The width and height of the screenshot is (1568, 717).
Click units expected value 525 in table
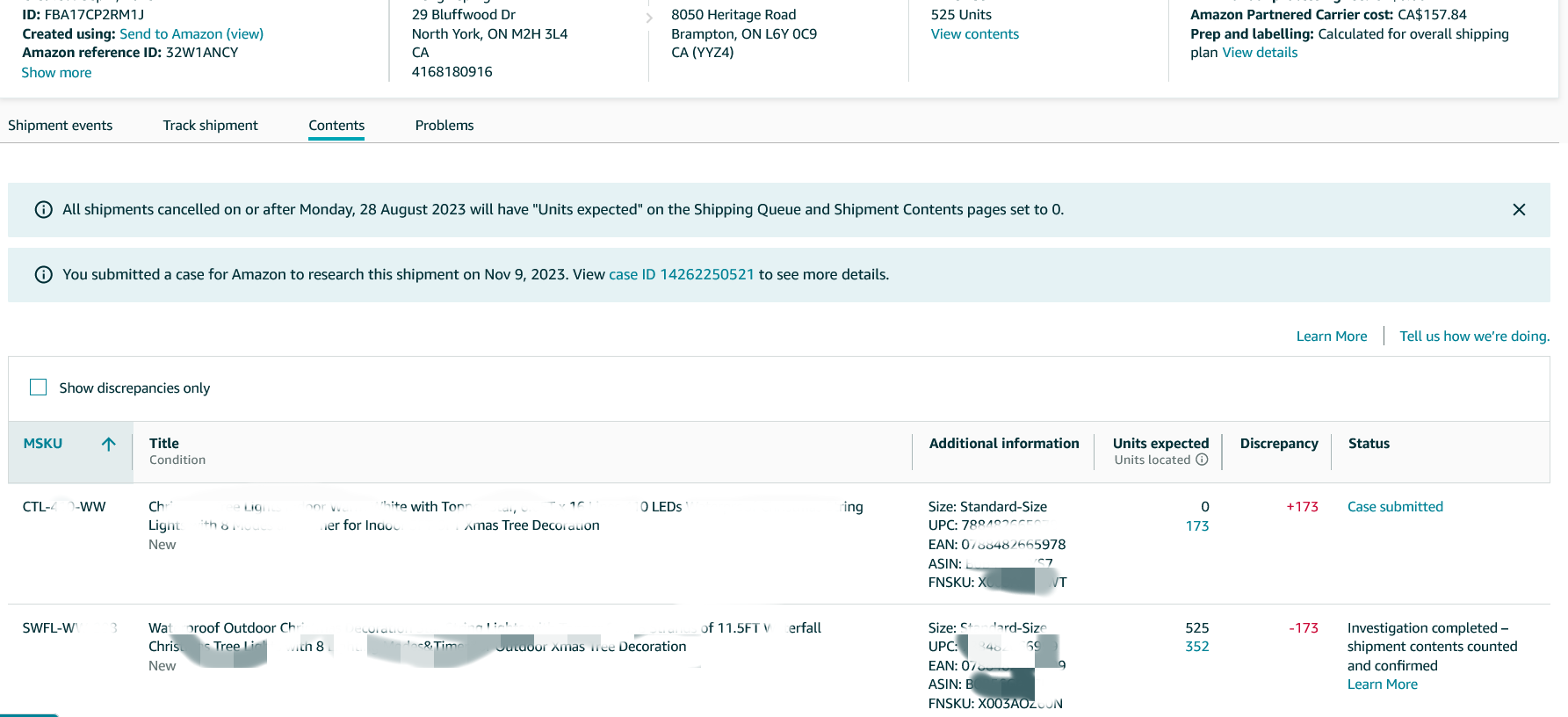coord(1197,628)
